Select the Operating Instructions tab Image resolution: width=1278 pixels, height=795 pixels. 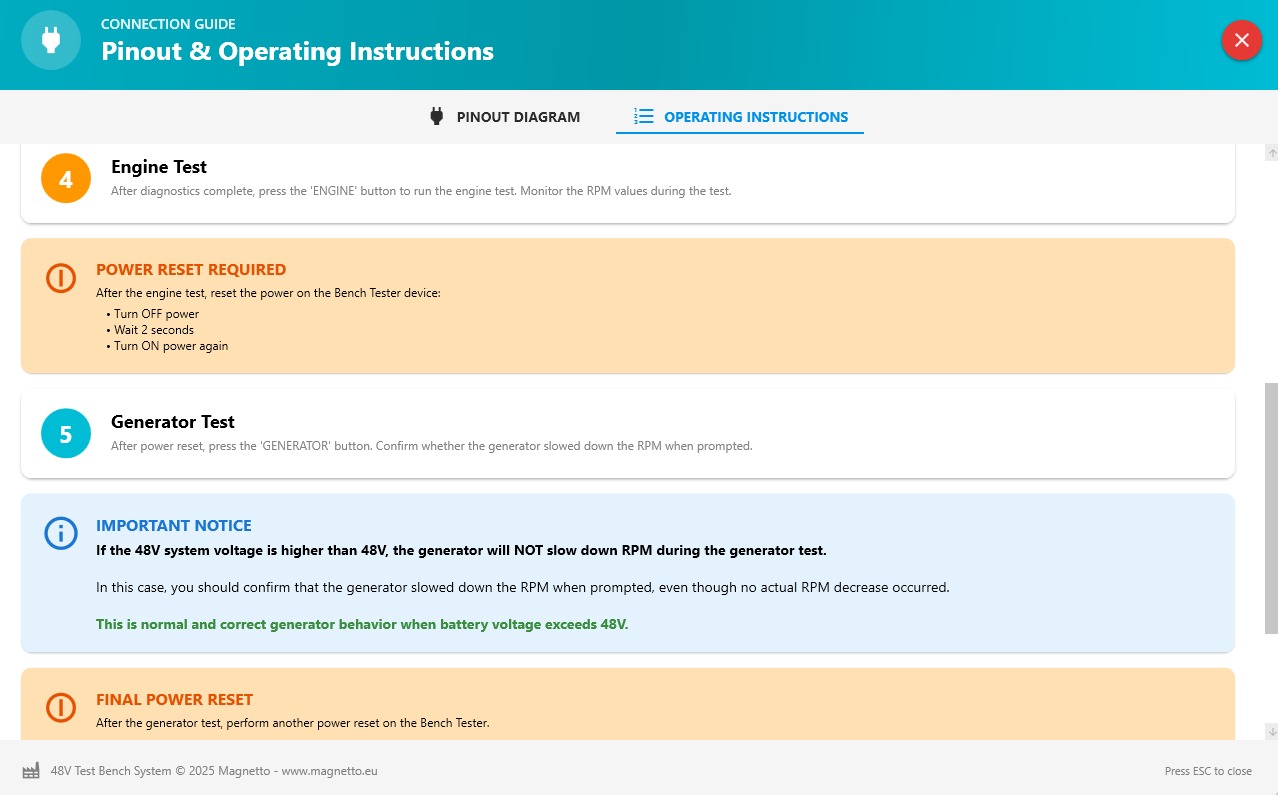(x=740, y=117)
